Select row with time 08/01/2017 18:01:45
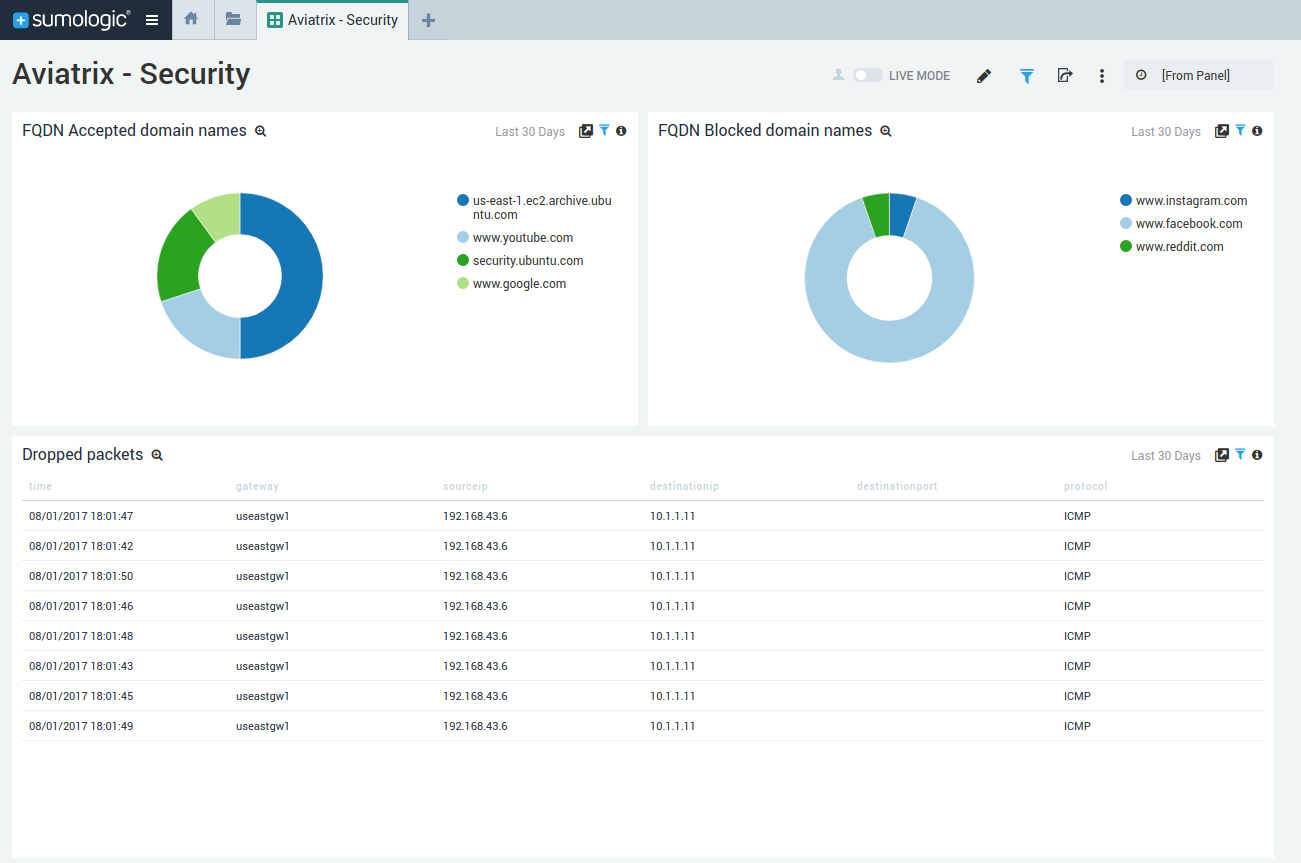 tap(643, 696)
